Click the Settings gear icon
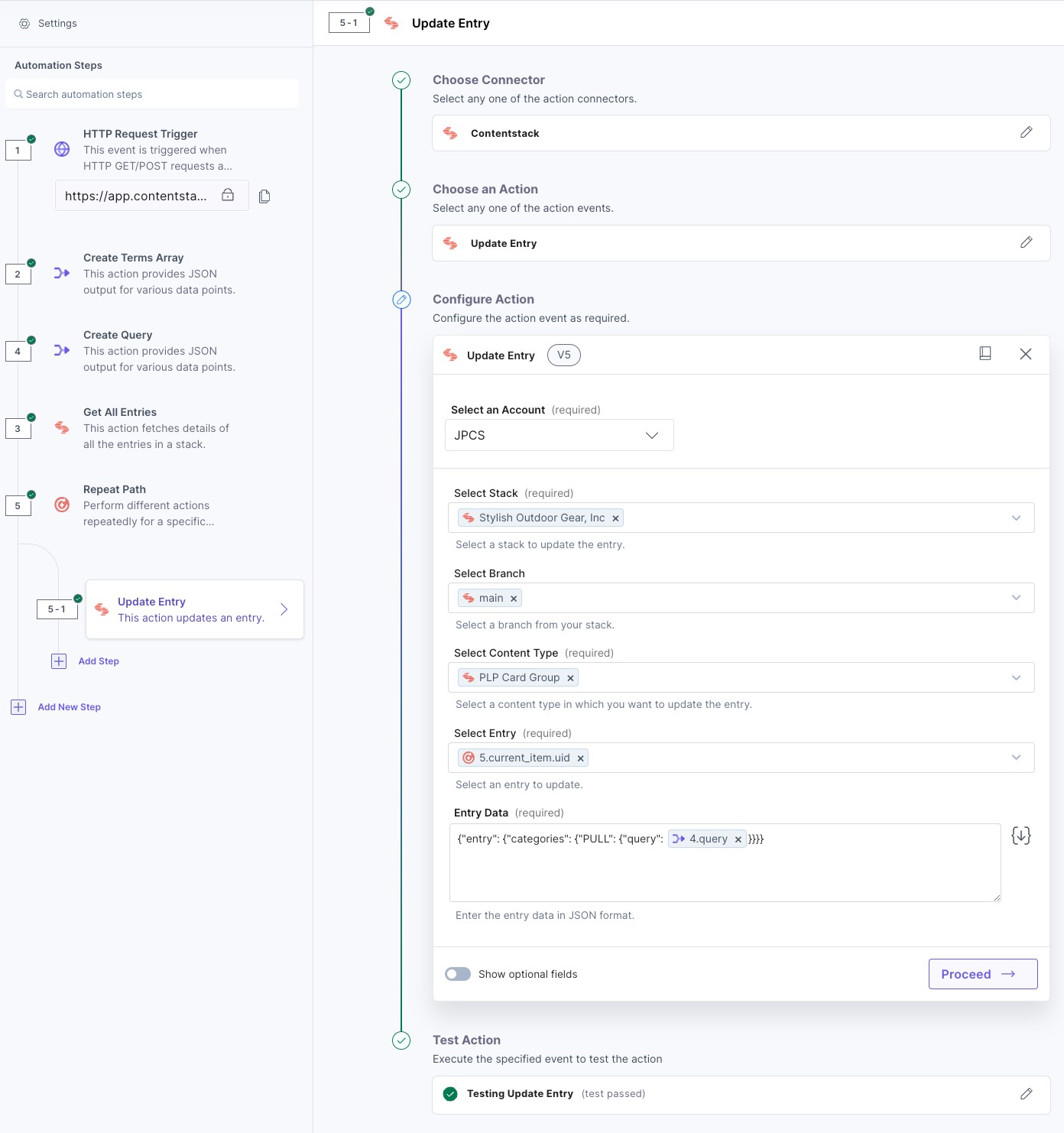Screen dimensions: 1064x1133 point(24,24)
